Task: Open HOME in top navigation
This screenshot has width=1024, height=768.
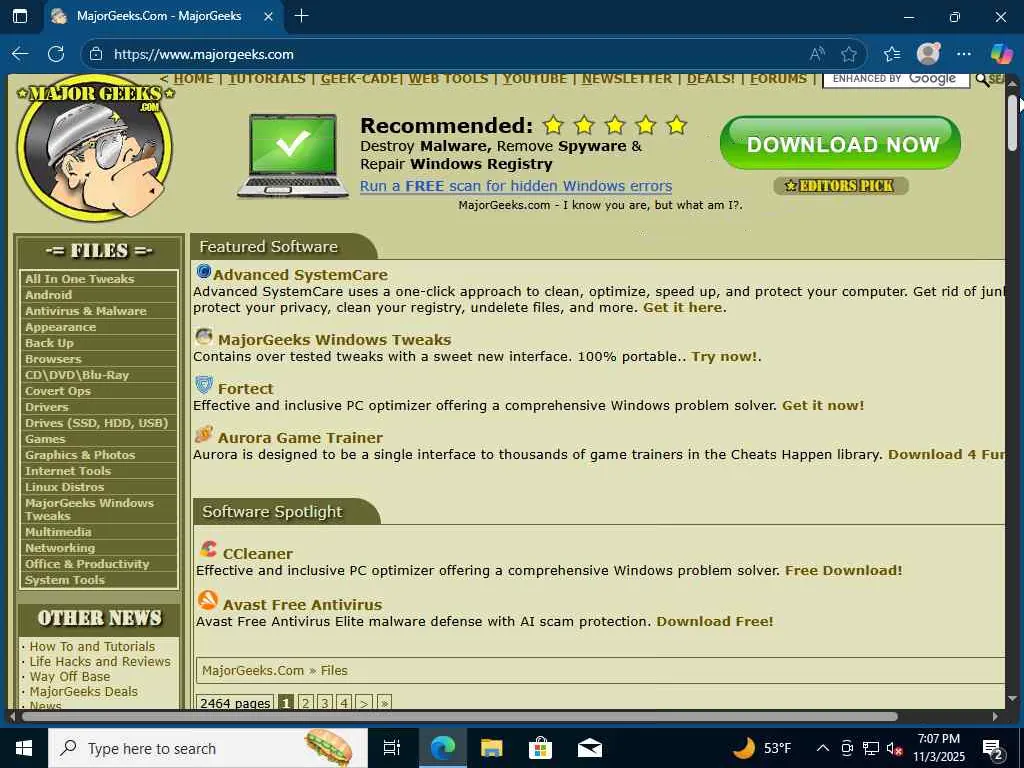Action: [193, 78]
